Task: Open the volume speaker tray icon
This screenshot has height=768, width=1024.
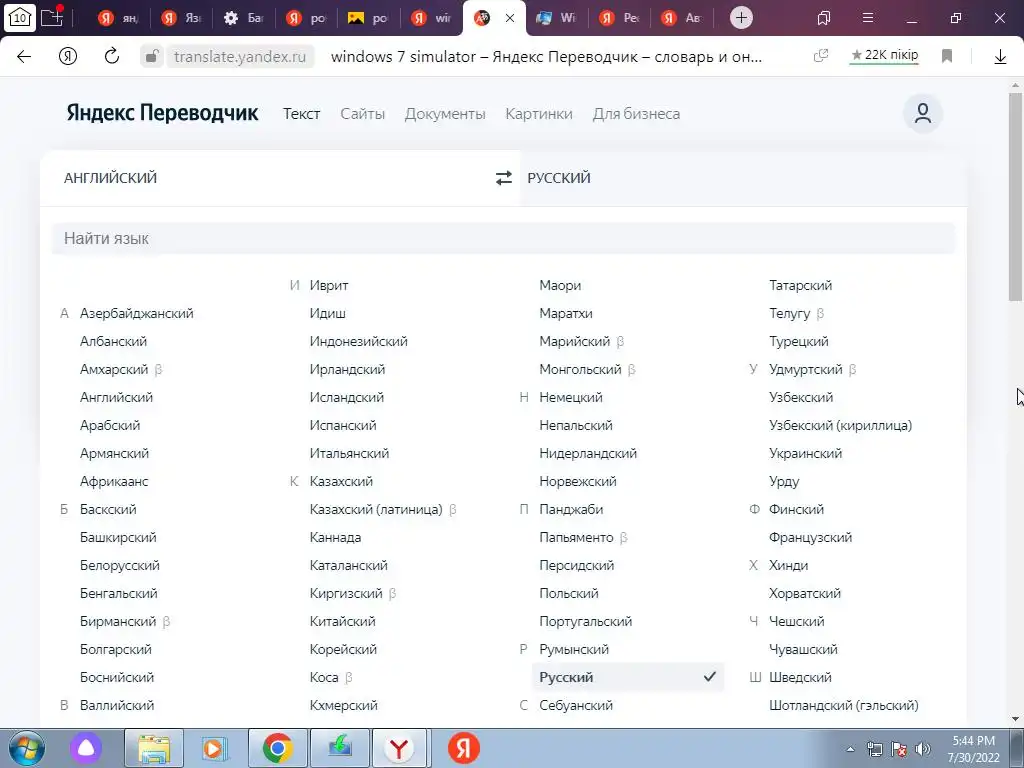Action: coord(922,749)
